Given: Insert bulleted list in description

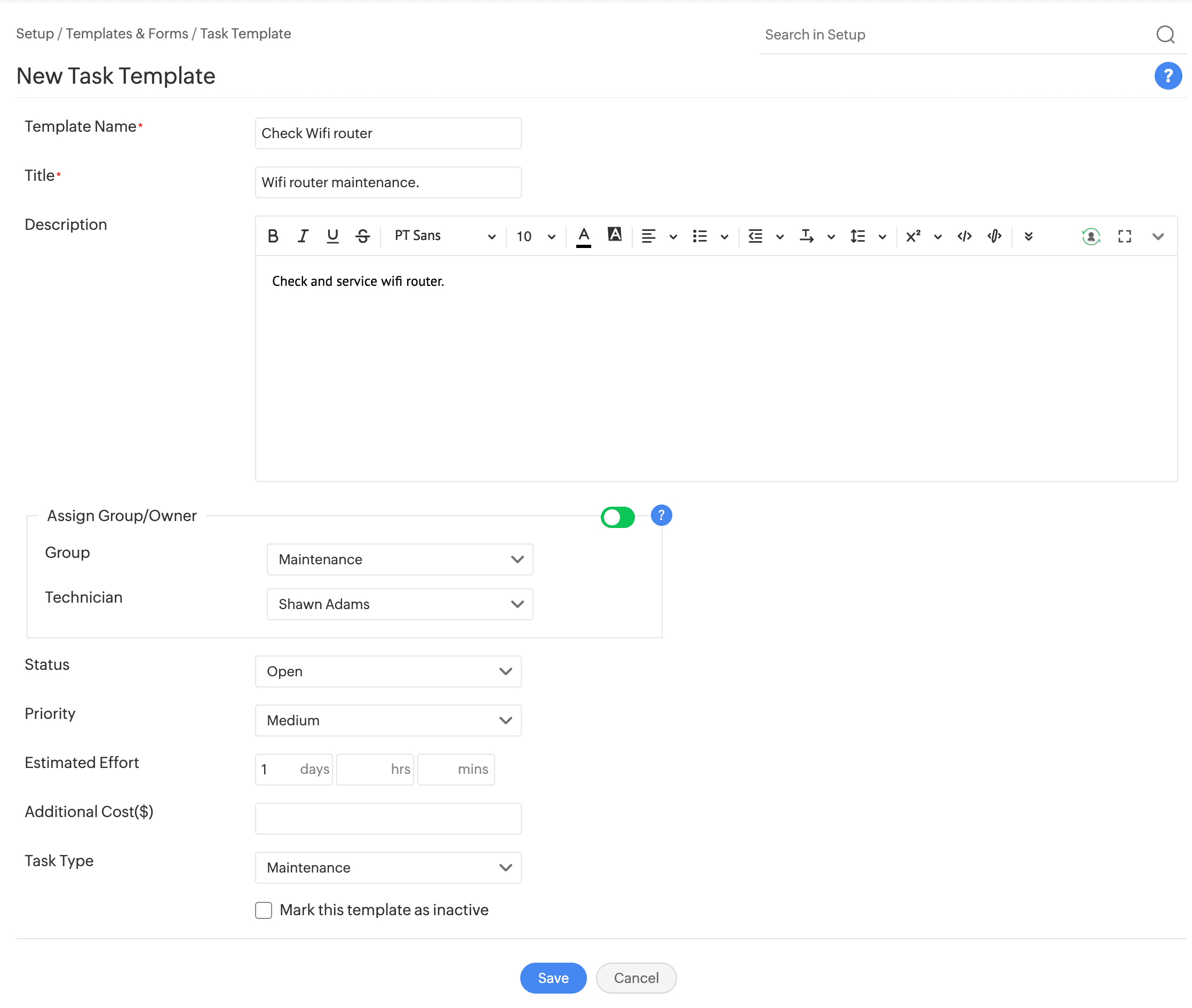Looking at the screenshot, I should pos(700,236).
